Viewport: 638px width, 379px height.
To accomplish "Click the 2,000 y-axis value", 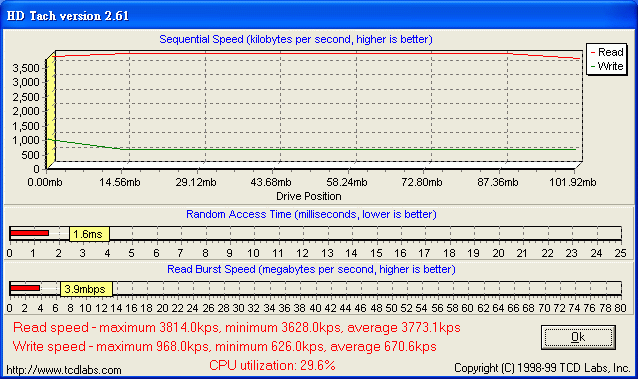I will coord(26,111).
